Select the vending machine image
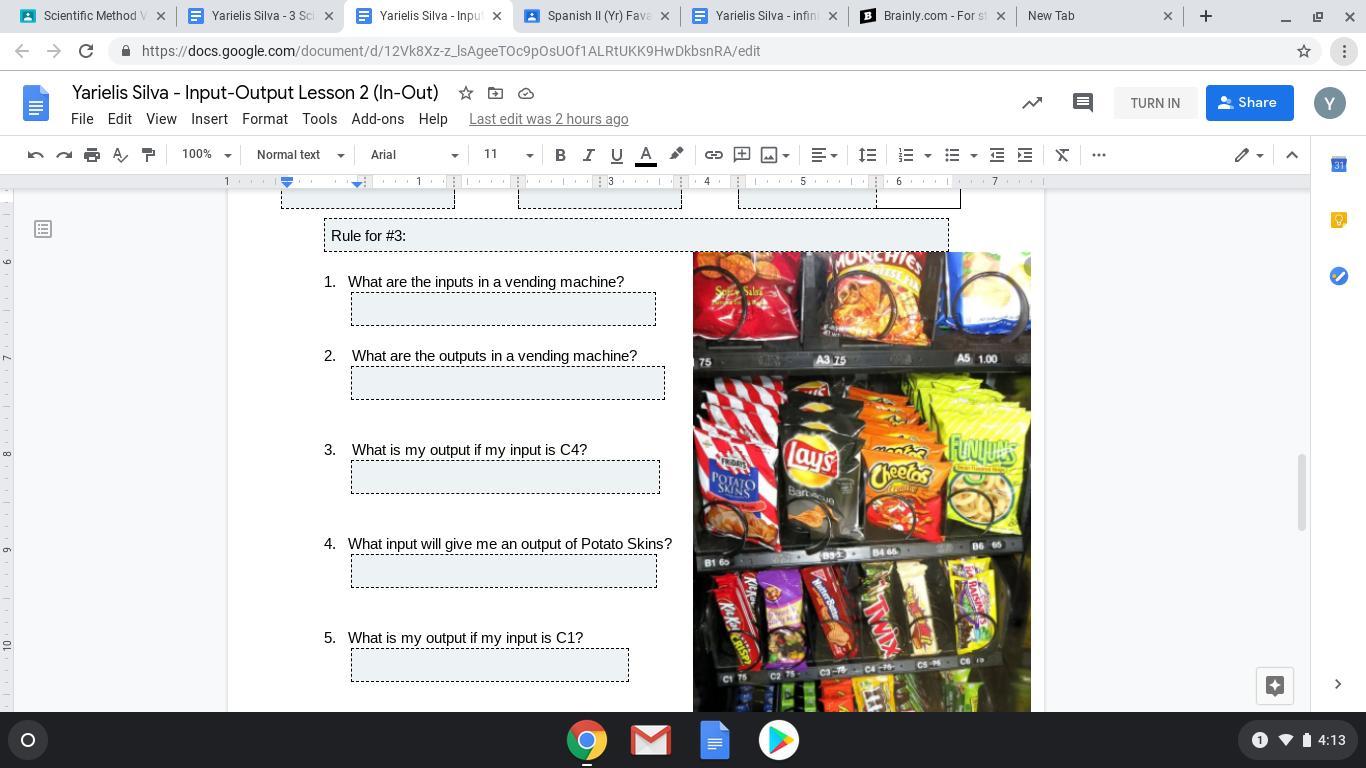Image resolution: width=1366 pixels, height=768 pixels. click(x=862, y=482)
